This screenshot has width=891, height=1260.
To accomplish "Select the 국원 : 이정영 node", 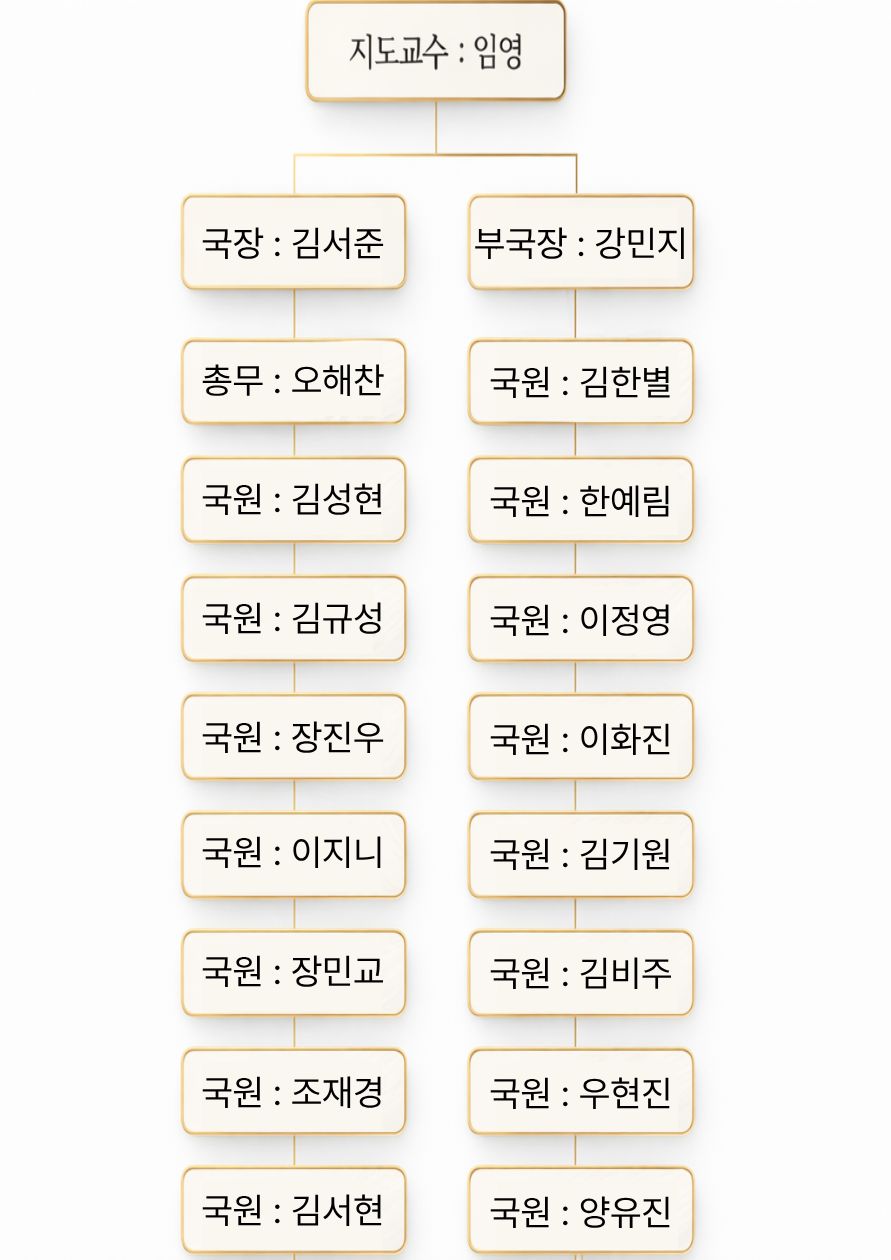I will click(x=580, y=618).
